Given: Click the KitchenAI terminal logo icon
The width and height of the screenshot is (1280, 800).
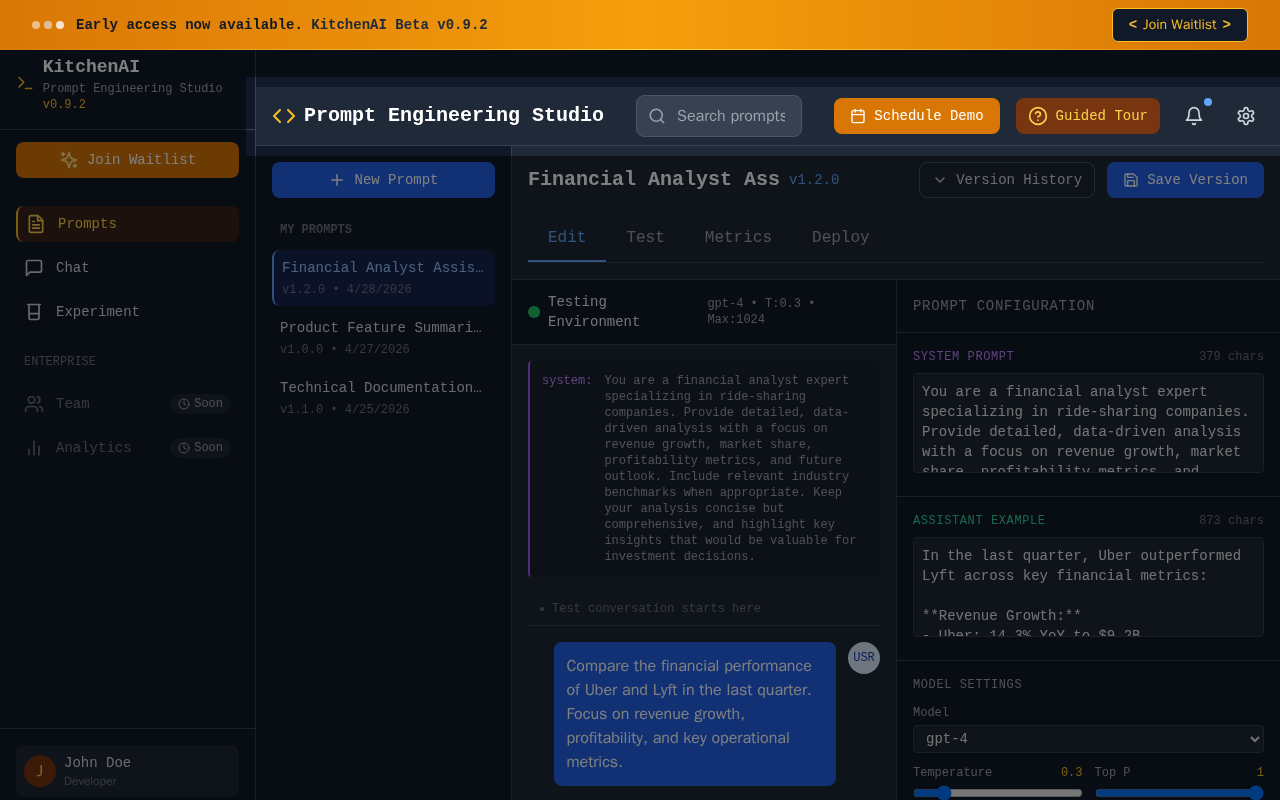Looking at the screenshot, I should [x=25, y=83].
